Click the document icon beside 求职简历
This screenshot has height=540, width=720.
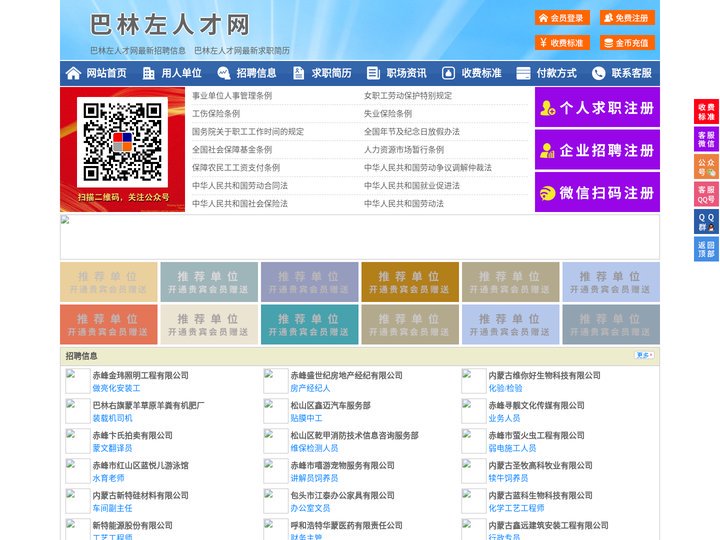point(298,73)
